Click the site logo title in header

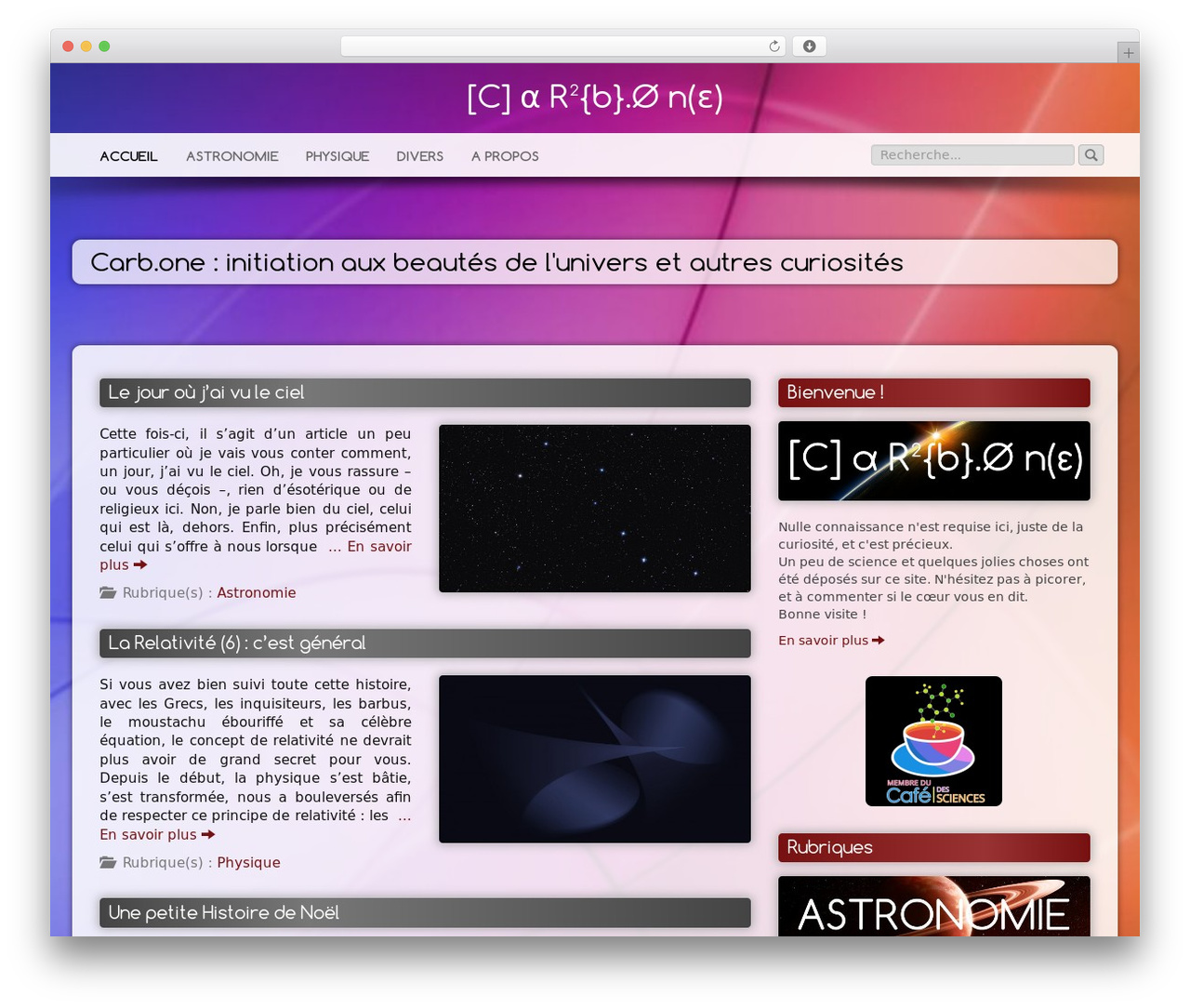click(595, 97)
